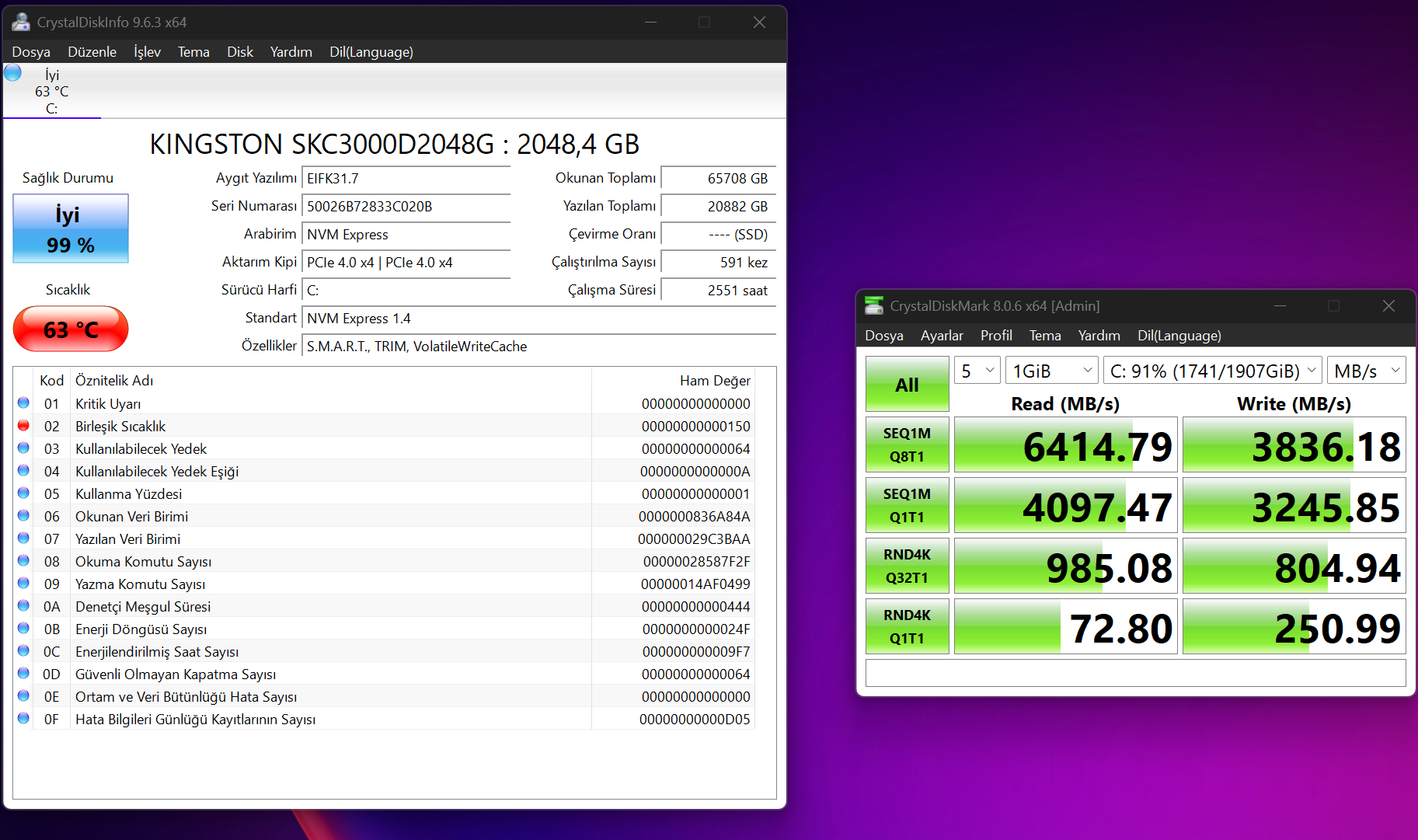Run the RND4K Q32T1 test
Screen dimensions: 1418x840
coord(908,566)
